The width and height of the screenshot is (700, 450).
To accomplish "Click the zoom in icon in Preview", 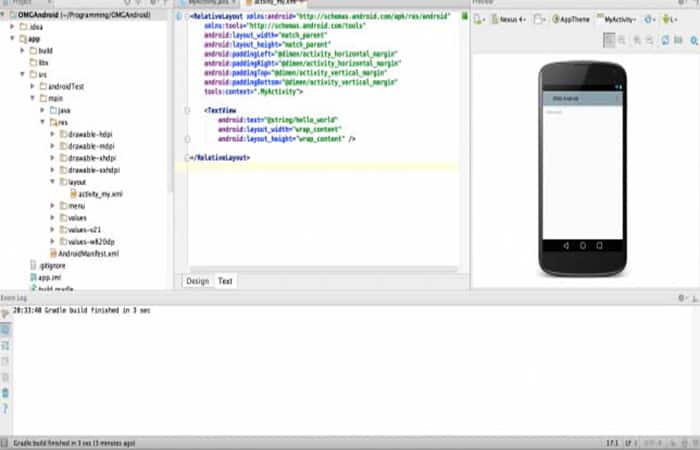I will [637, 41].
